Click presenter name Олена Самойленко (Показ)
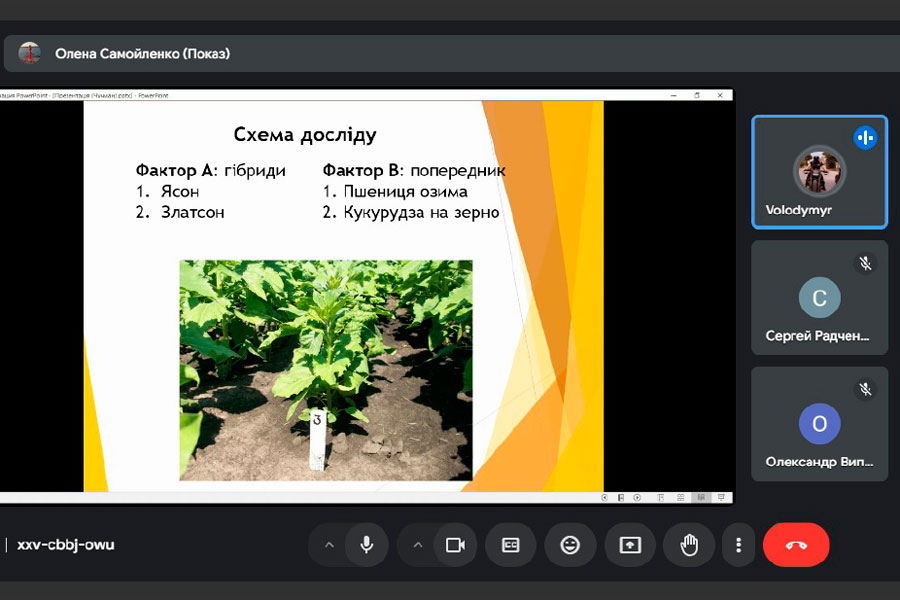The height and width of the screenshot is (600, 900). click(x=142, y=54)
